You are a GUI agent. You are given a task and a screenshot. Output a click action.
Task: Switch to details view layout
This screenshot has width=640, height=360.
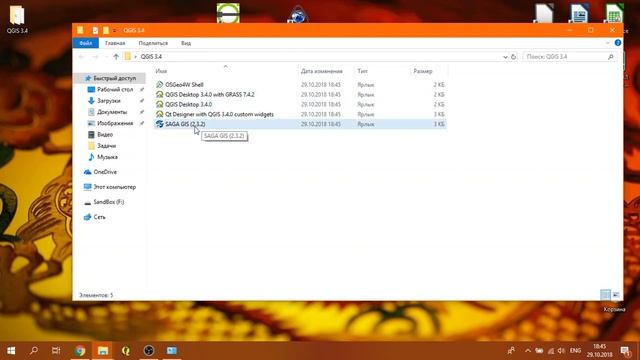tap(605, 294)
